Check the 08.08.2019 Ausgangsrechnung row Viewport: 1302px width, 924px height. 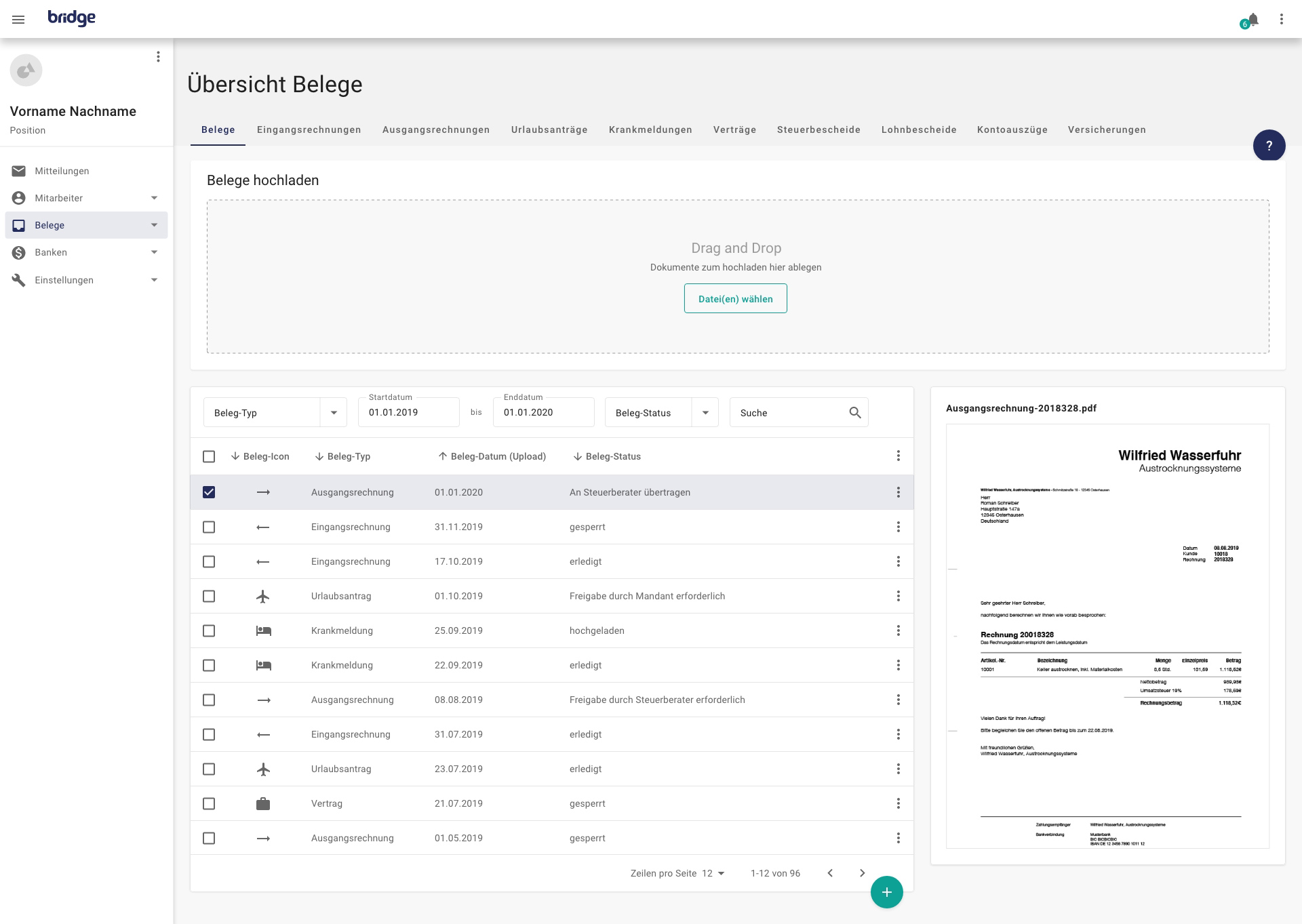209,700
